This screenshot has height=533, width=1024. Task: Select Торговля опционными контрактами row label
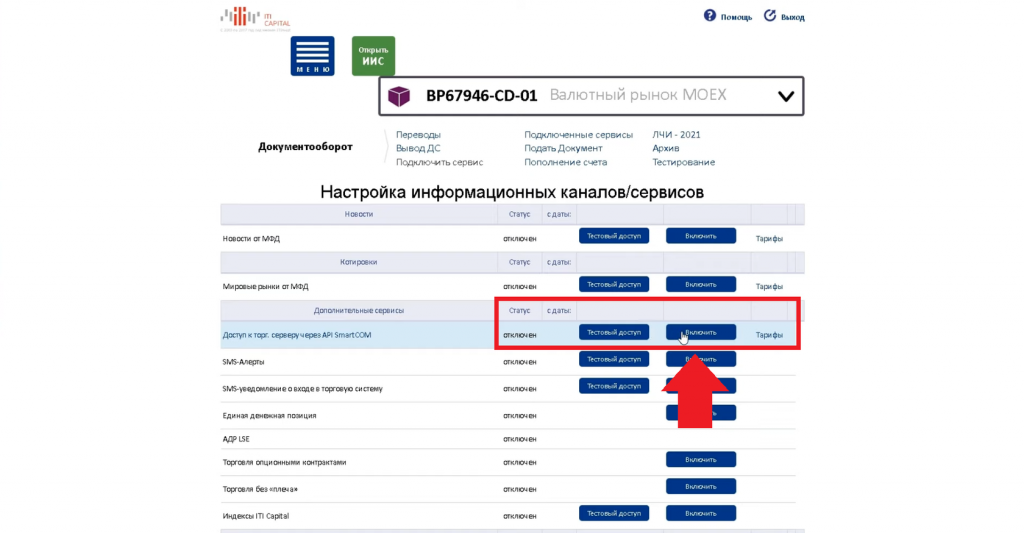pyautogui.click(x=284, y=462)
